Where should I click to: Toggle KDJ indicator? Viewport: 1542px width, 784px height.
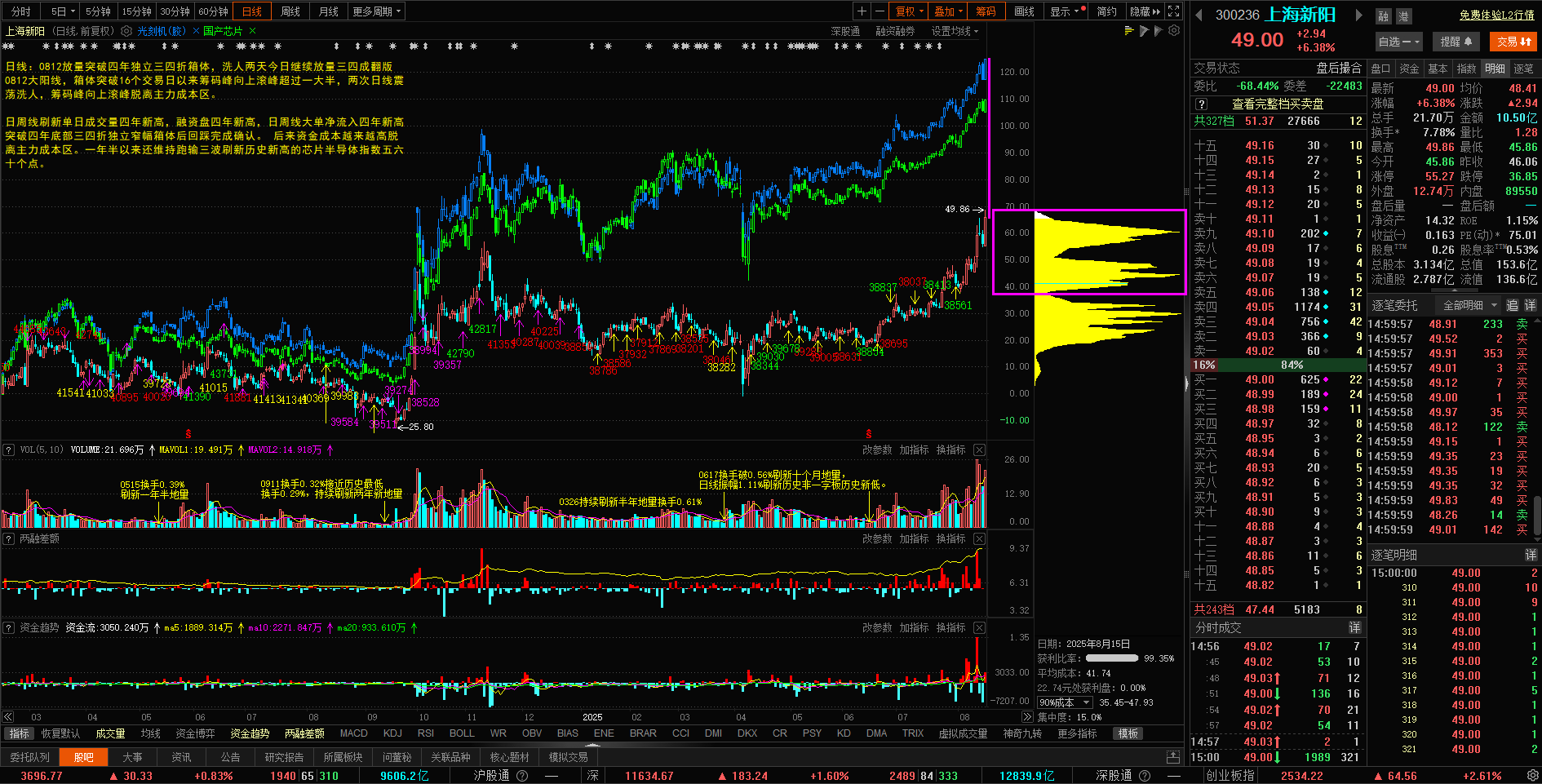tap(392, 734)
